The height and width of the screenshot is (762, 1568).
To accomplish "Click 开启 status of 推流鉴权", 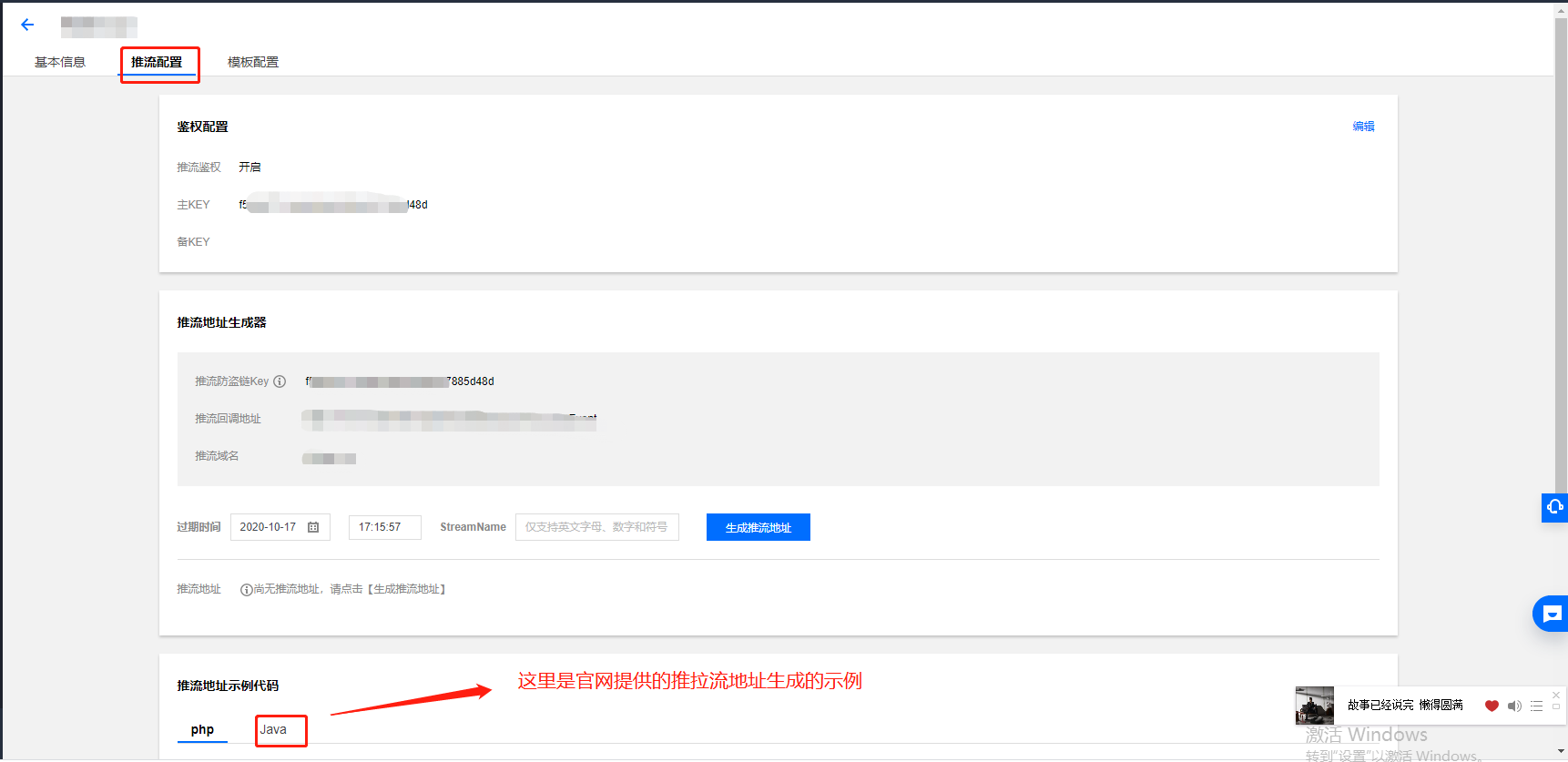I will [x=249, y=168].
